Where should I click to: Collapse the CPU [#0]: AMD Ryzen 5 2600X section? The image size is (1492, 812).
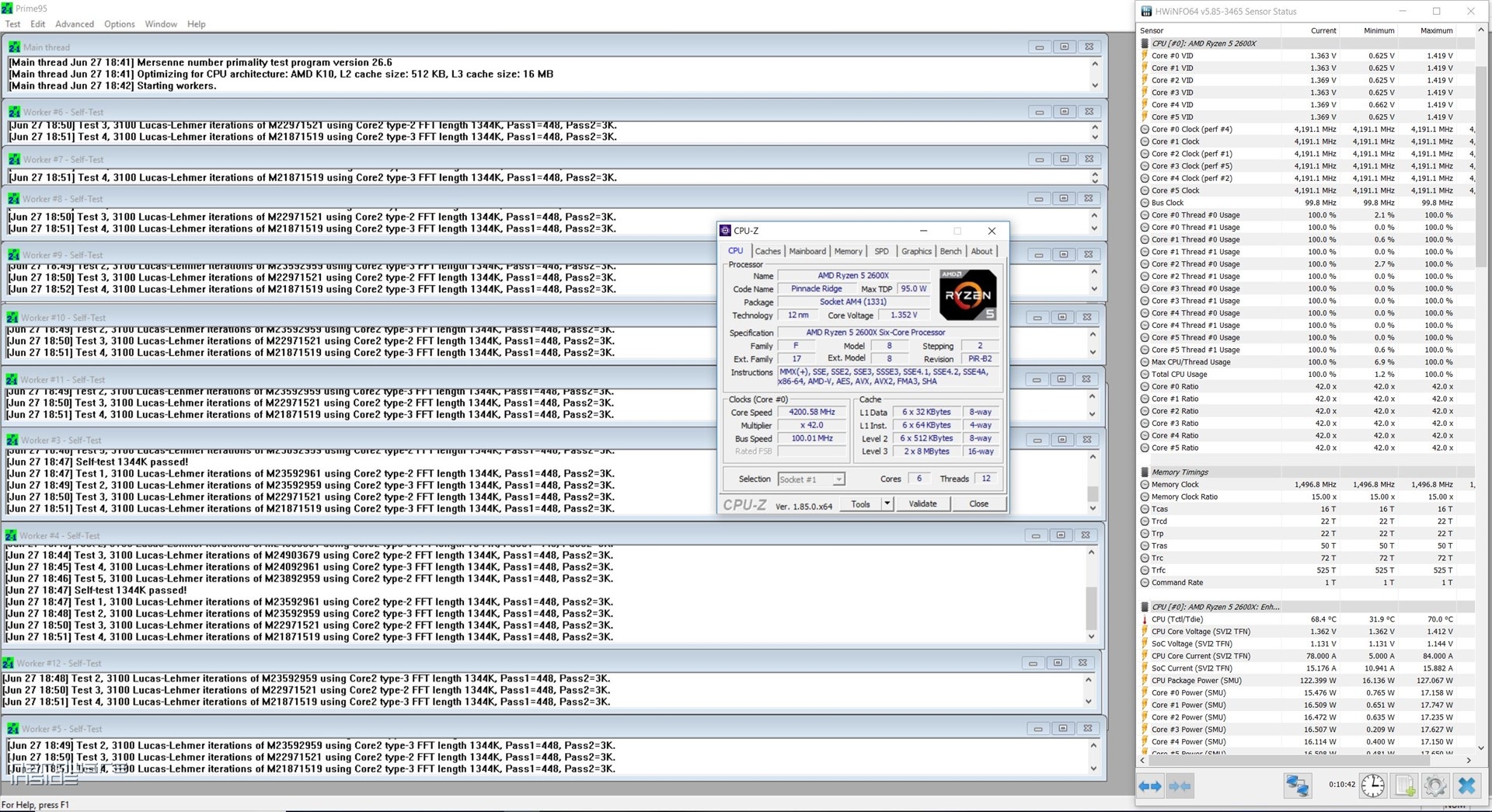tap(1145, 44)
